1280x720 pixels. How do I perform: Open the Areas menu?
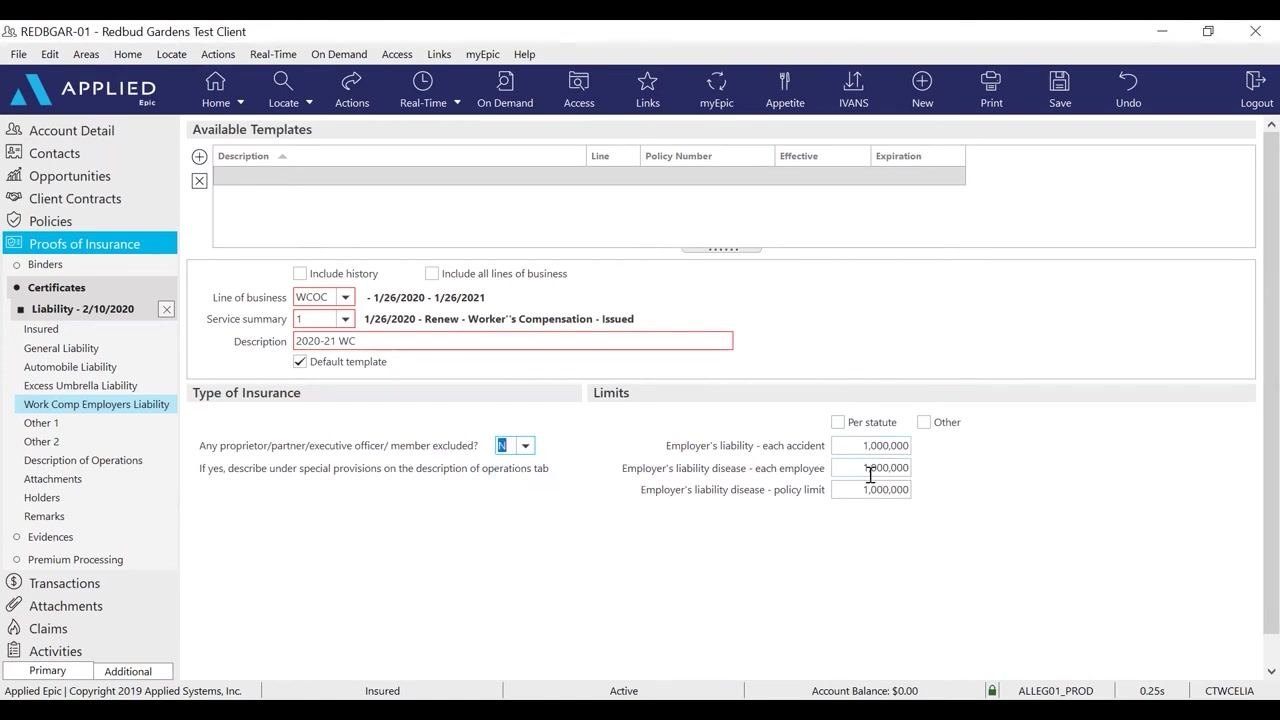click(x=86, y=54)
